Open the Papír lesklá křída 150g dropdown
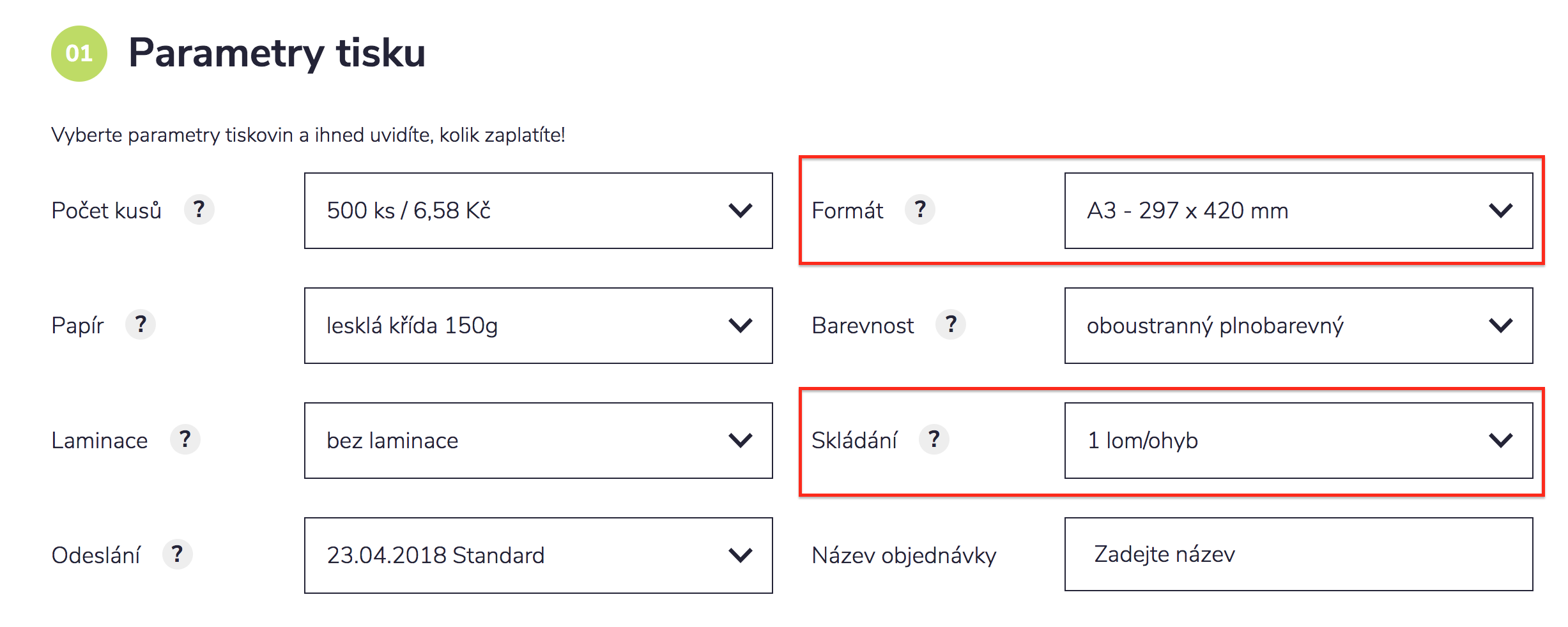The image size is (1568, 627). coord(538,326)
